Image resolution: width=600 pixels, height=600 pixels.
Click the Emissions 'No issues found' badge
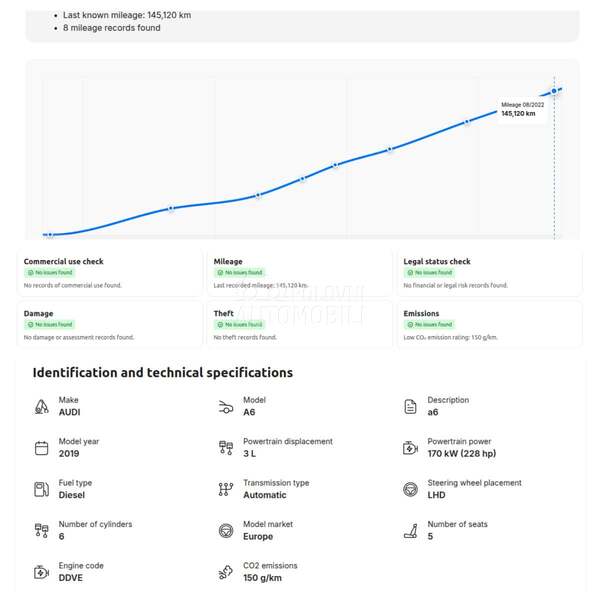(429, 325)
